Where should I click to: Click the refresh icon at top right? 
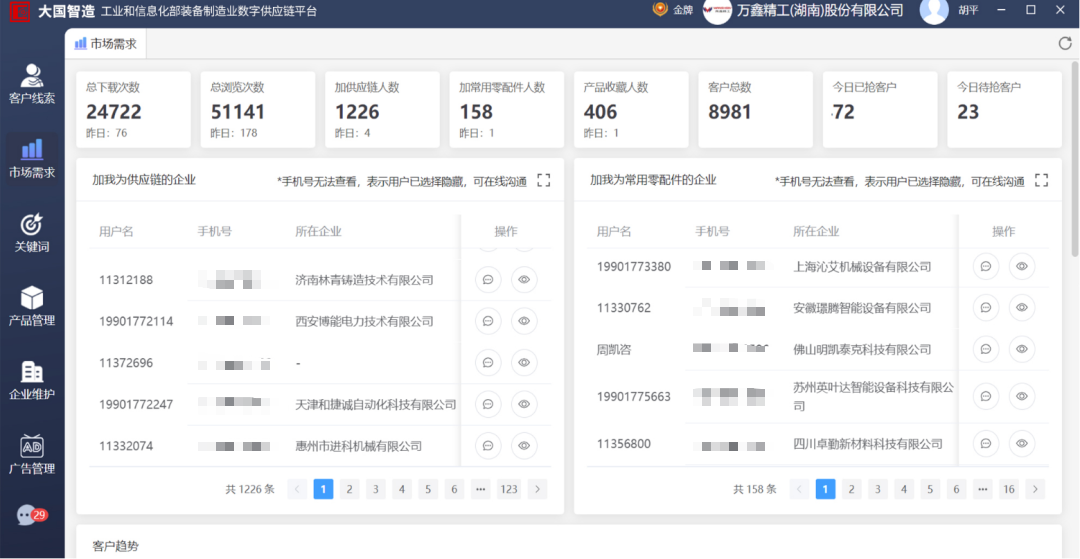1065,43
